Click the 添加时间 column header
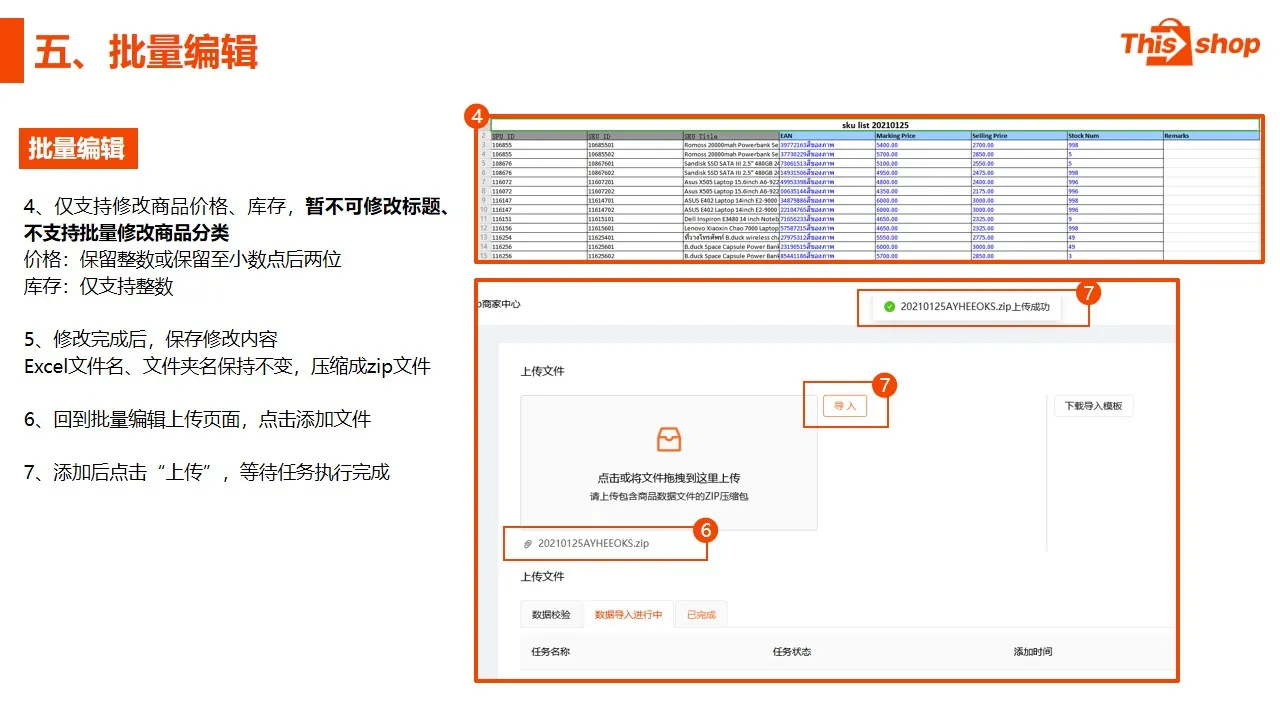 point(1033,652)
